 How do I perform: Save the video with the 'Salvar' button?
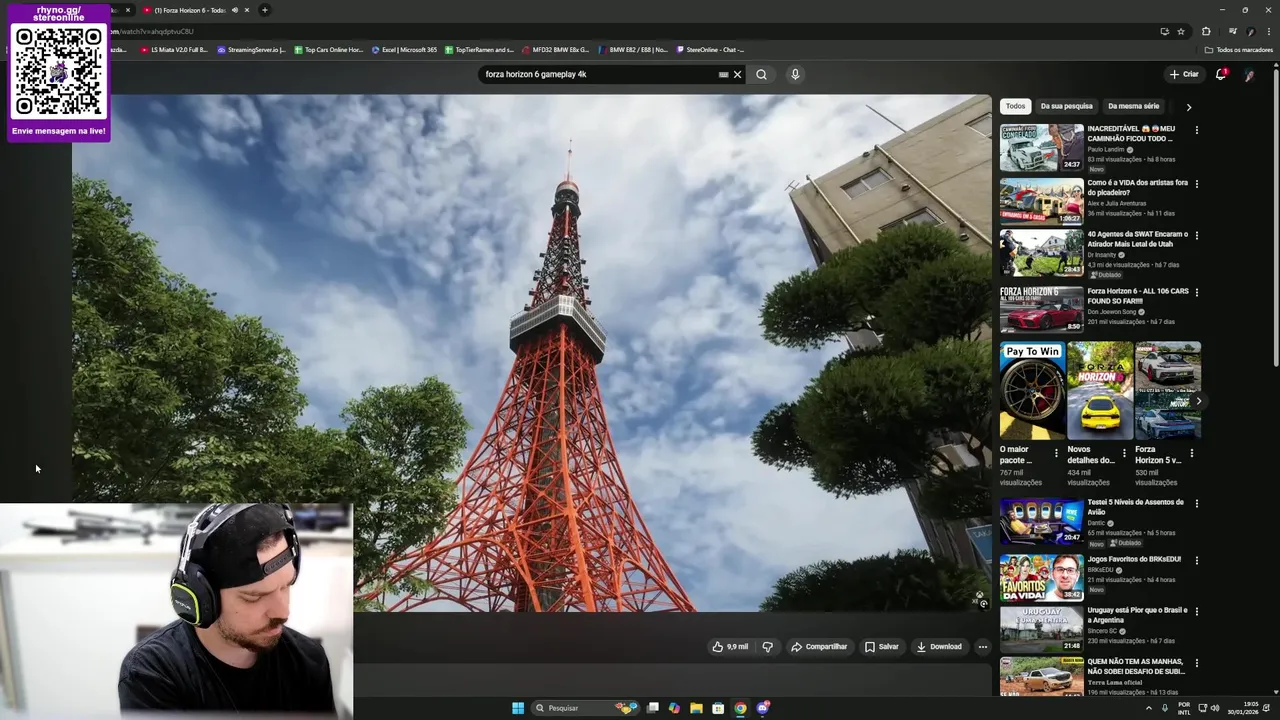coord(881,647)
